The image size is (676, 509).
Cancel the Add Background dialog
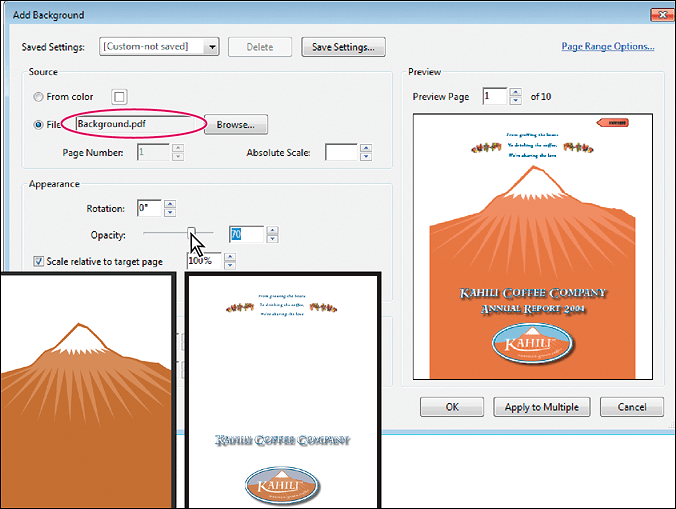pyautogui.click(x=631, y=407)
